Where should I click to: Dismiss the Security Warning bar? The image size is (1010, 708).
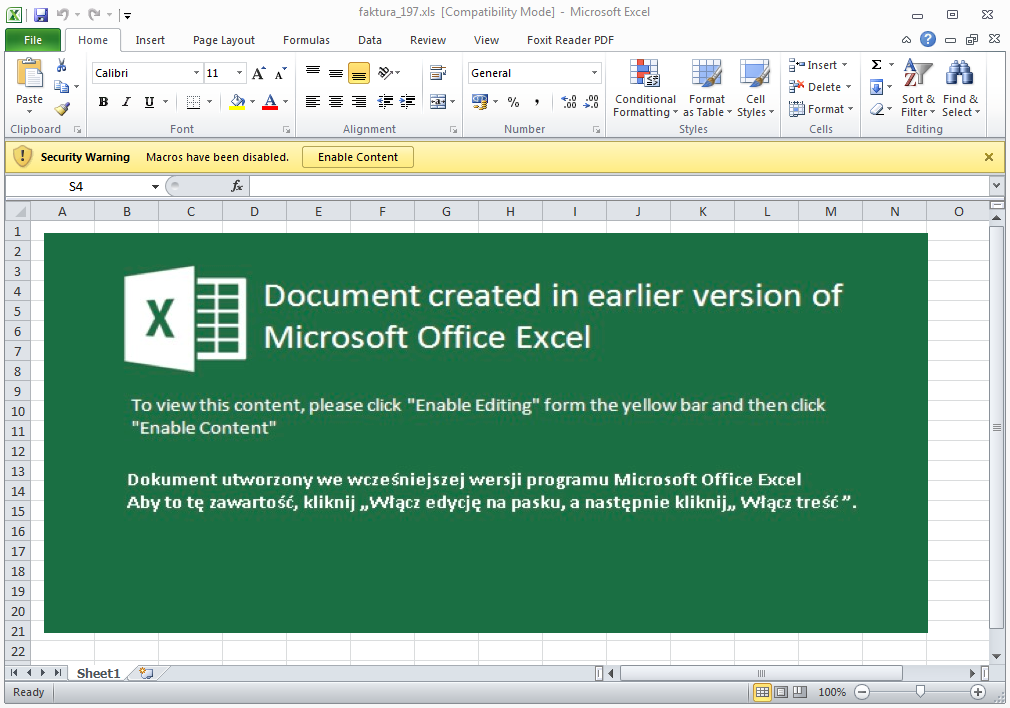click(989, 157)
